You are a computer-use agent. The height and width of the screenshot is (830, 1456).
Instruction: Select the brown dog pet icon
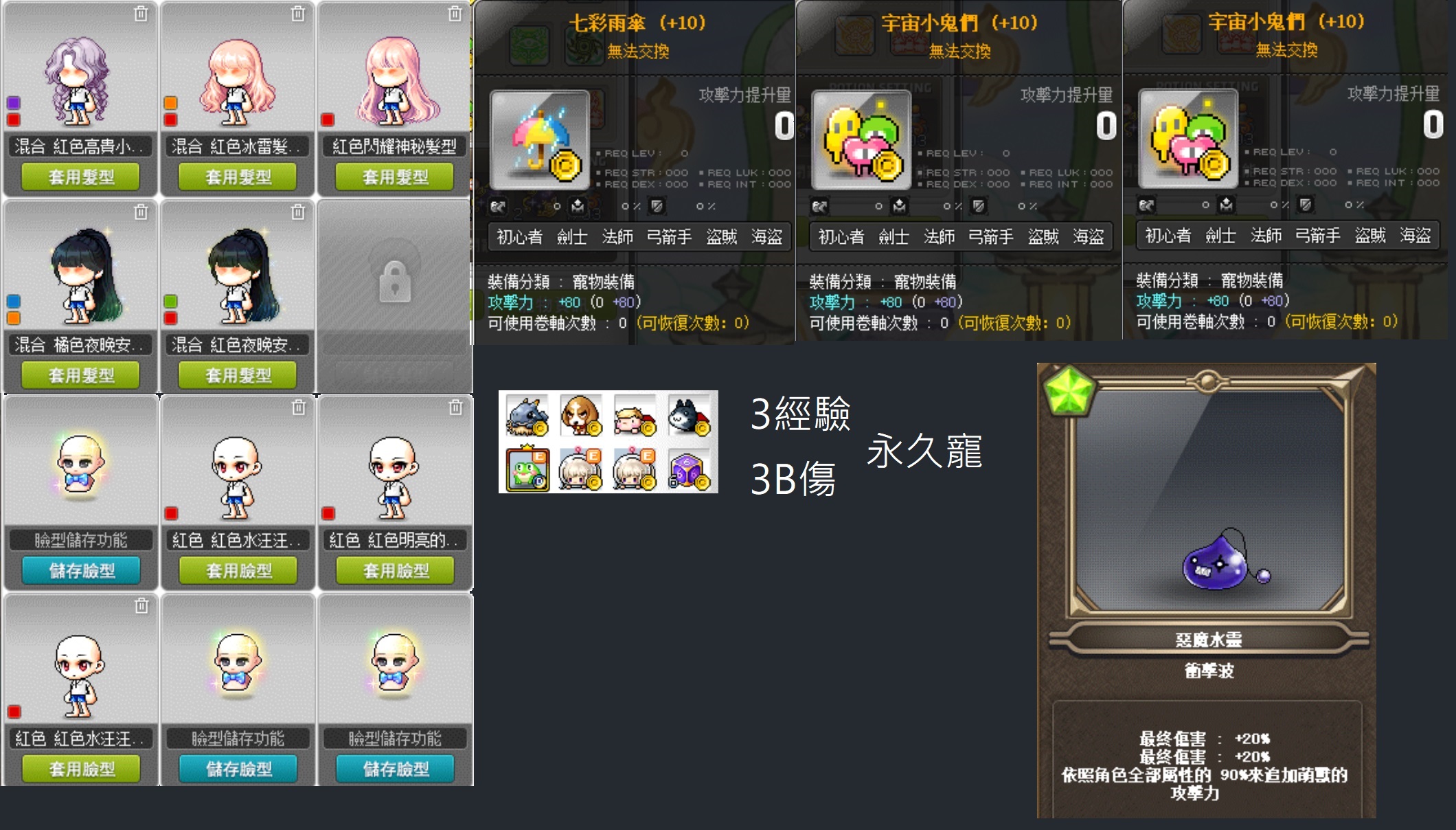pos(581,416)
